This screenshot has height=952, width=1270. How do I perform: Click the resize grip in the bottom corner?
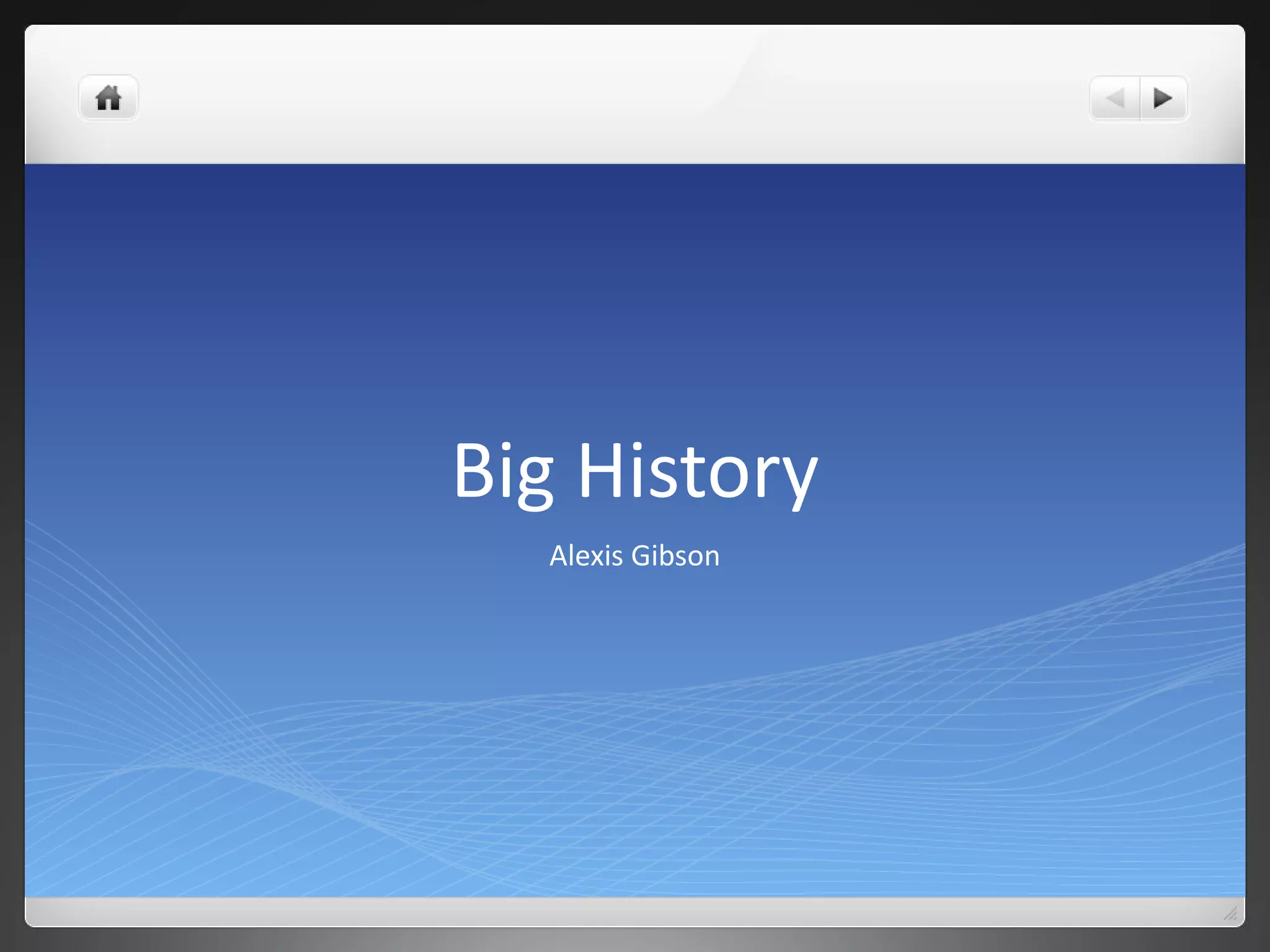tap(1230, 913)
